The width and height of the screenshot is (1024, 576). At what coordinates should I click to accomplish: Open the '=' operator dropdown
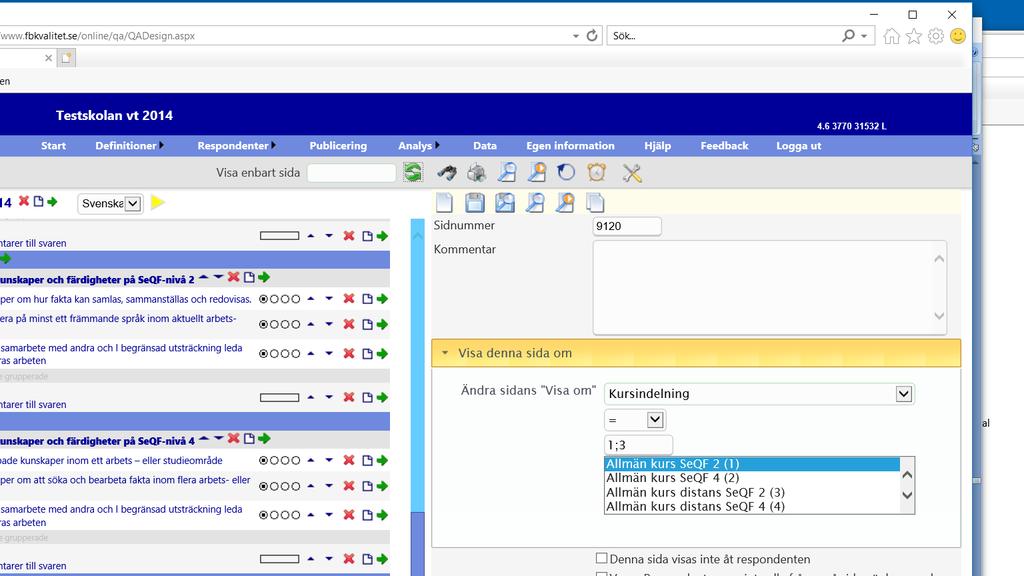tap(655, 420)
